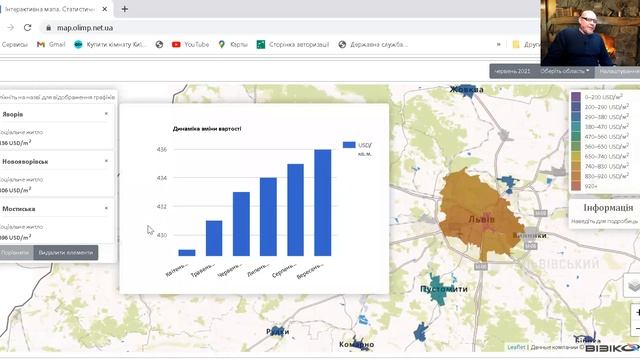The height and width of the screenshot is (360, 640).
Task: Select the Яворів card title
Action: click(x=13, y=114)
